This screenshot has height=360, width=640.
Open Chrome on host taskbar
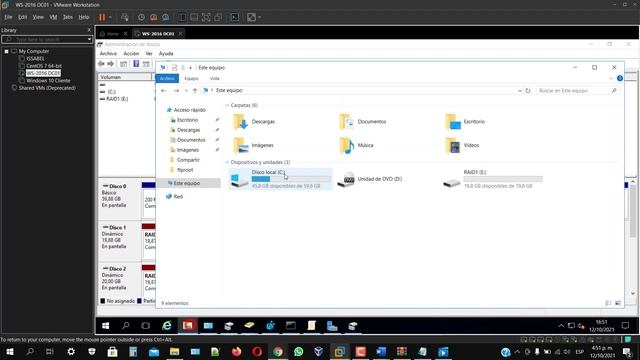point(278,351)
